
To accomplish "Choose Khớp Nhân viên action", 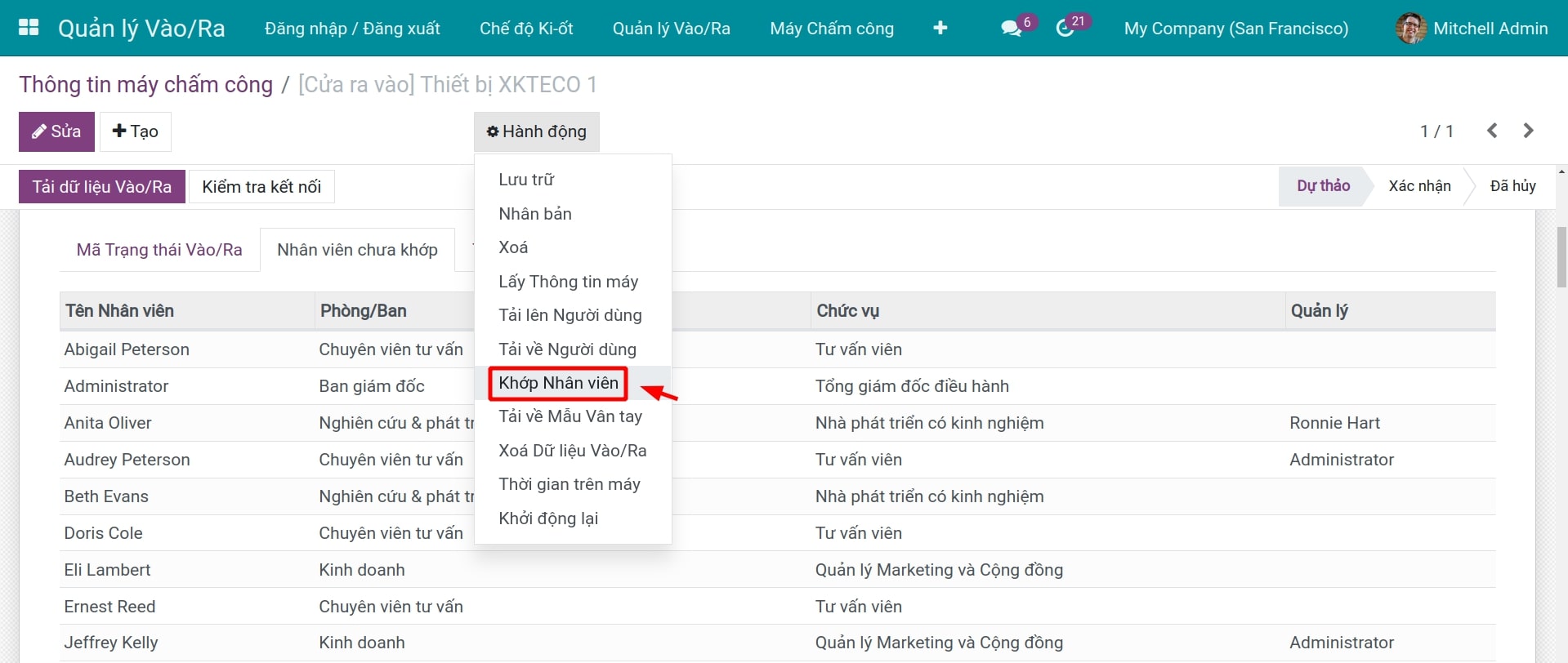I will [x=573, y=382].
